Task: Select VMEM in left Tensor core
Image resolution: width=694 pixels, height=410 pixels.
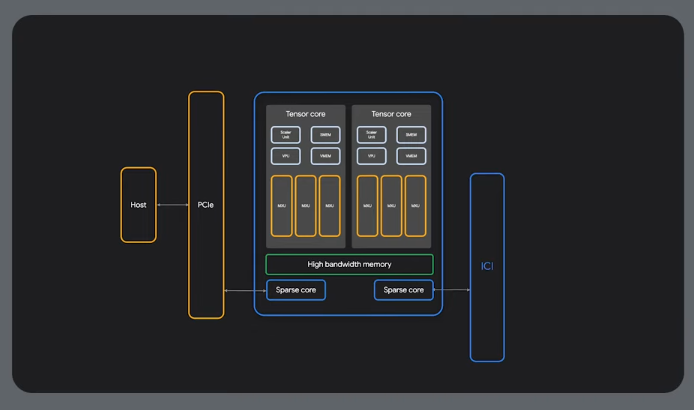Action: (325, 156)
